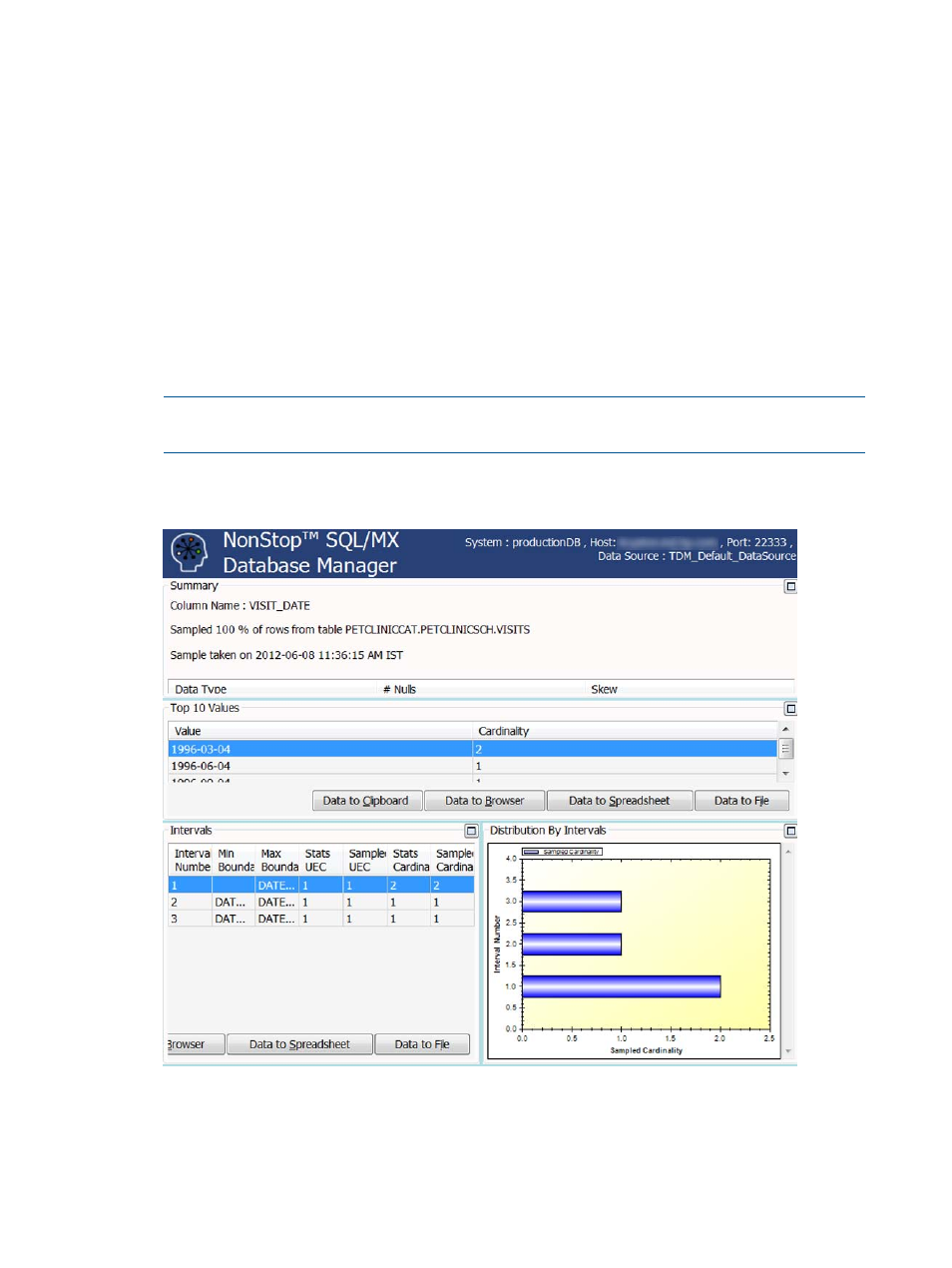Click down arrow of Top 10 Values scrollbar
Viewport: 952px width, 1268px height.
785,774
